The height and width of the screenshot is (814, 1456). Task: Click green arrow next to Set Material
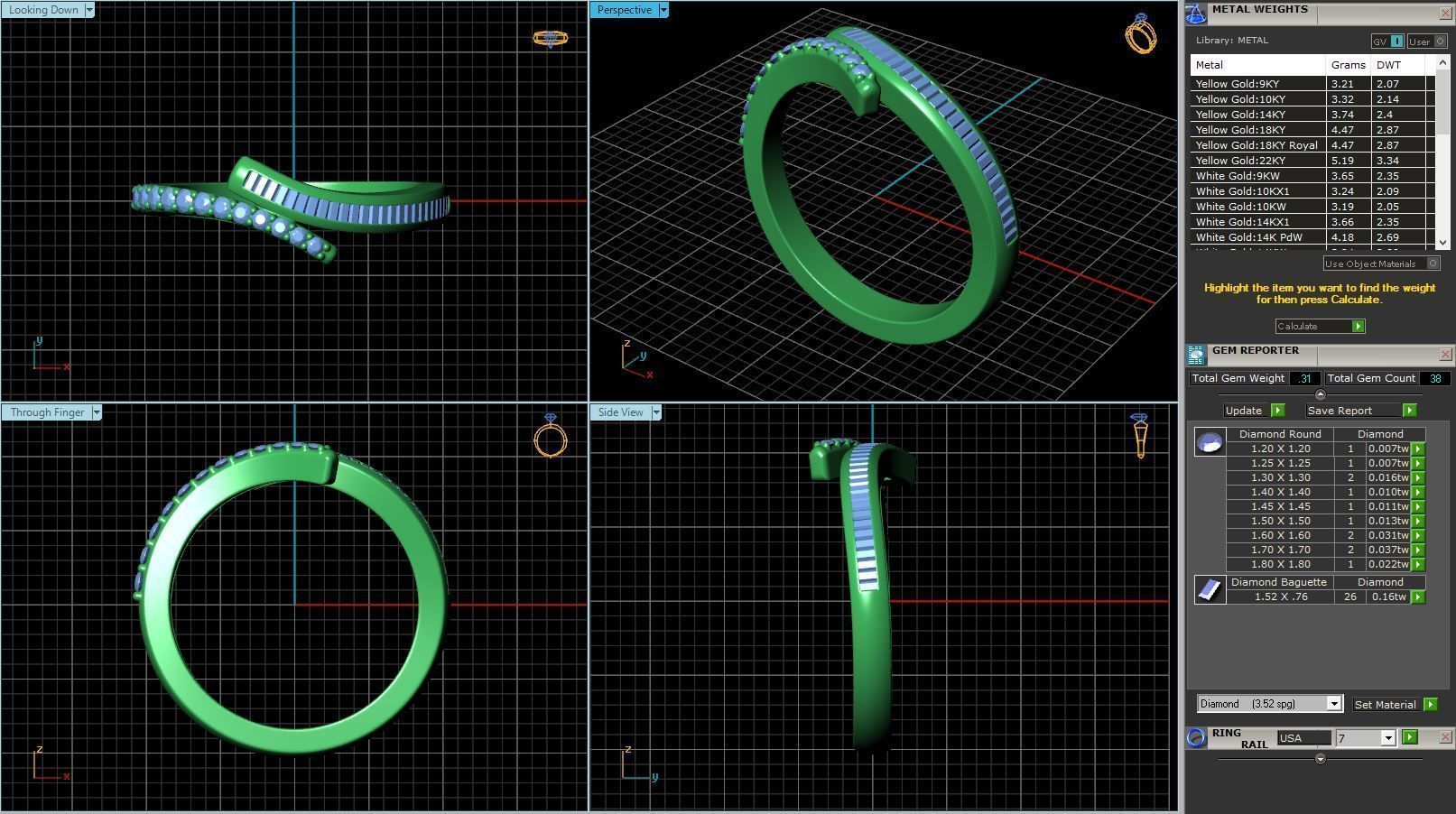1430,704
